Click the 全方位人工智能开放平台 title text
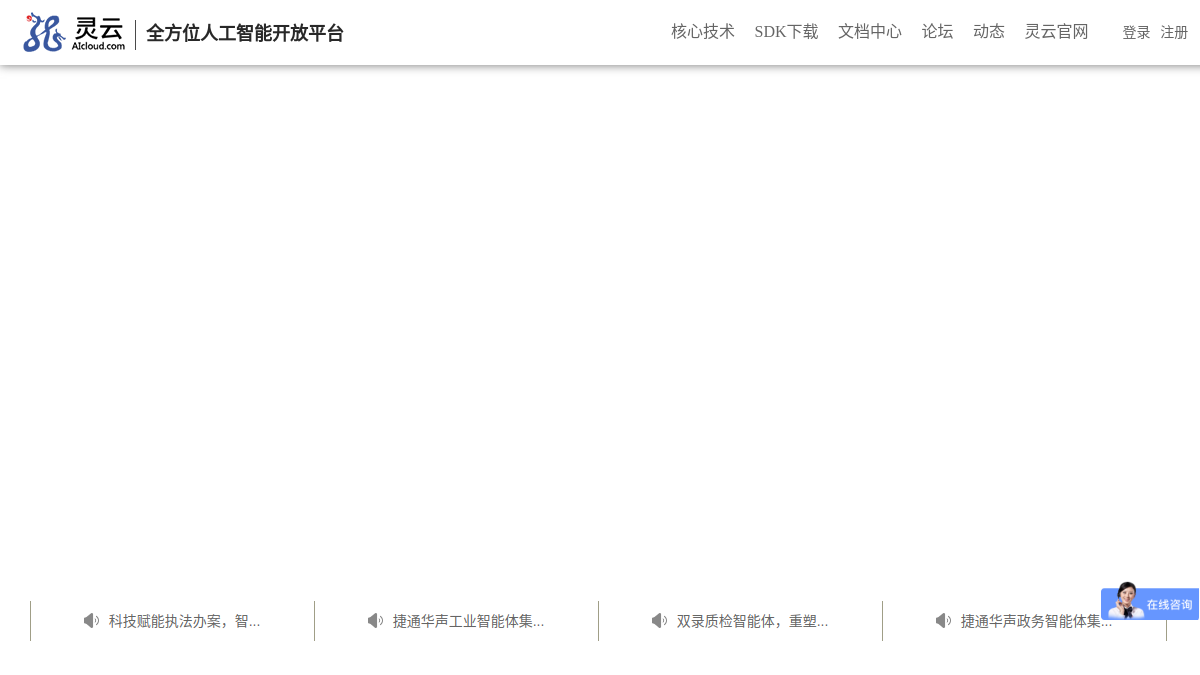This screenshot has height=675, width=1200. click(245, 33)
